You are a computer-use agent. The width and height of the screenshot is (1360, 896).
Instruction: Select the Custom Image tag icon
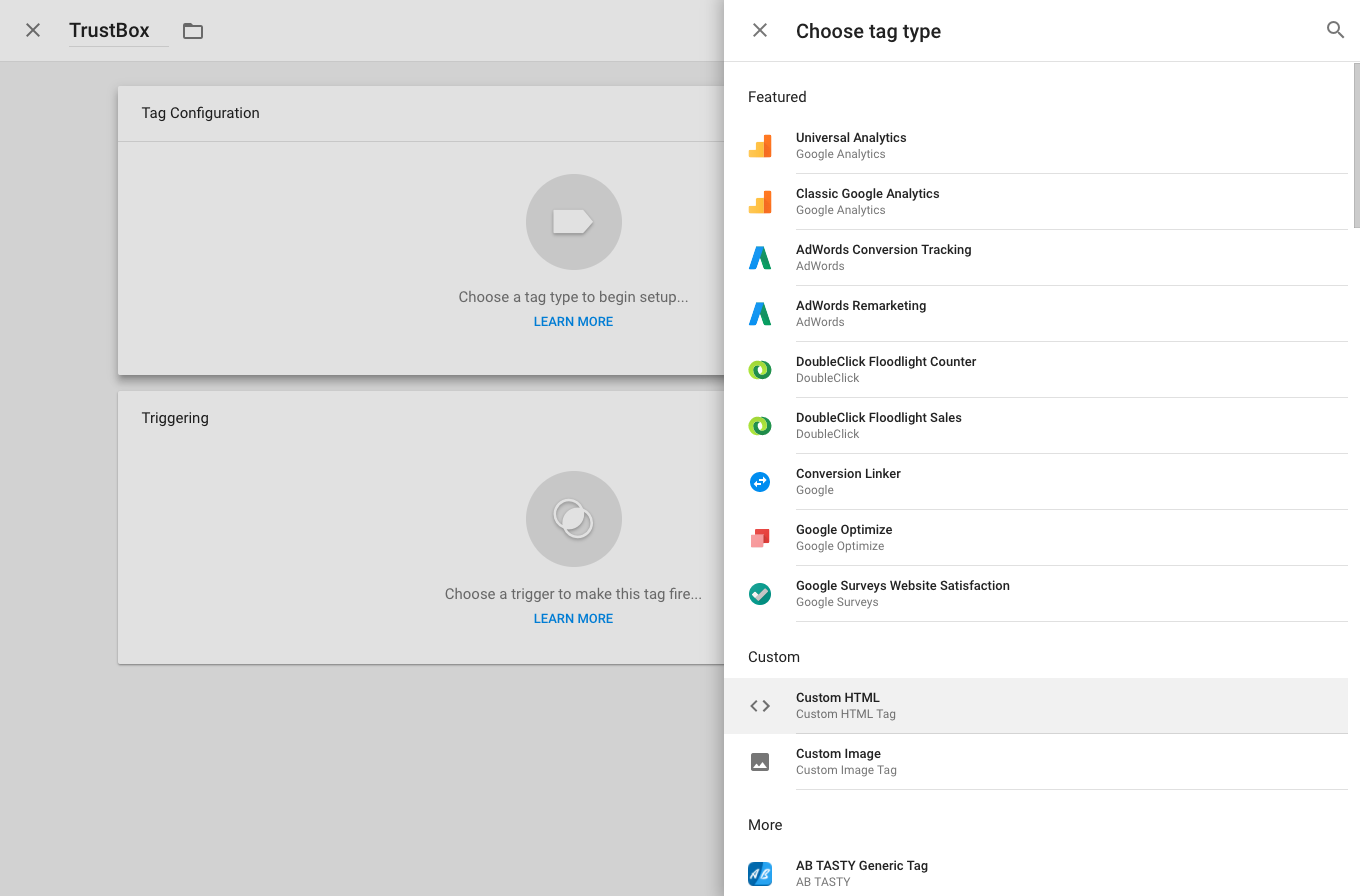coord(760,761)
